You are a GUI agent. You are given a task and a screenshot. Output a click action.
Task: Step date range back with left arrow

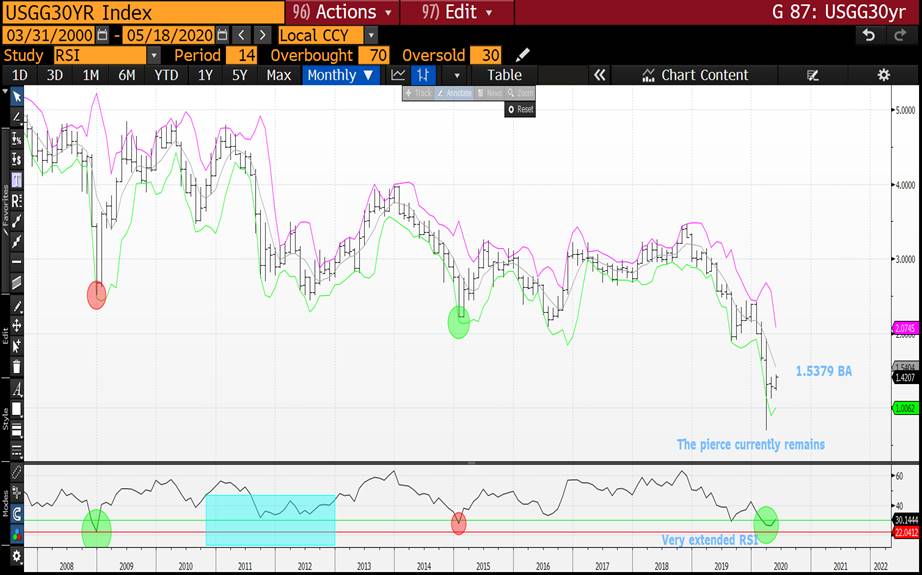(x=242, y=35)
